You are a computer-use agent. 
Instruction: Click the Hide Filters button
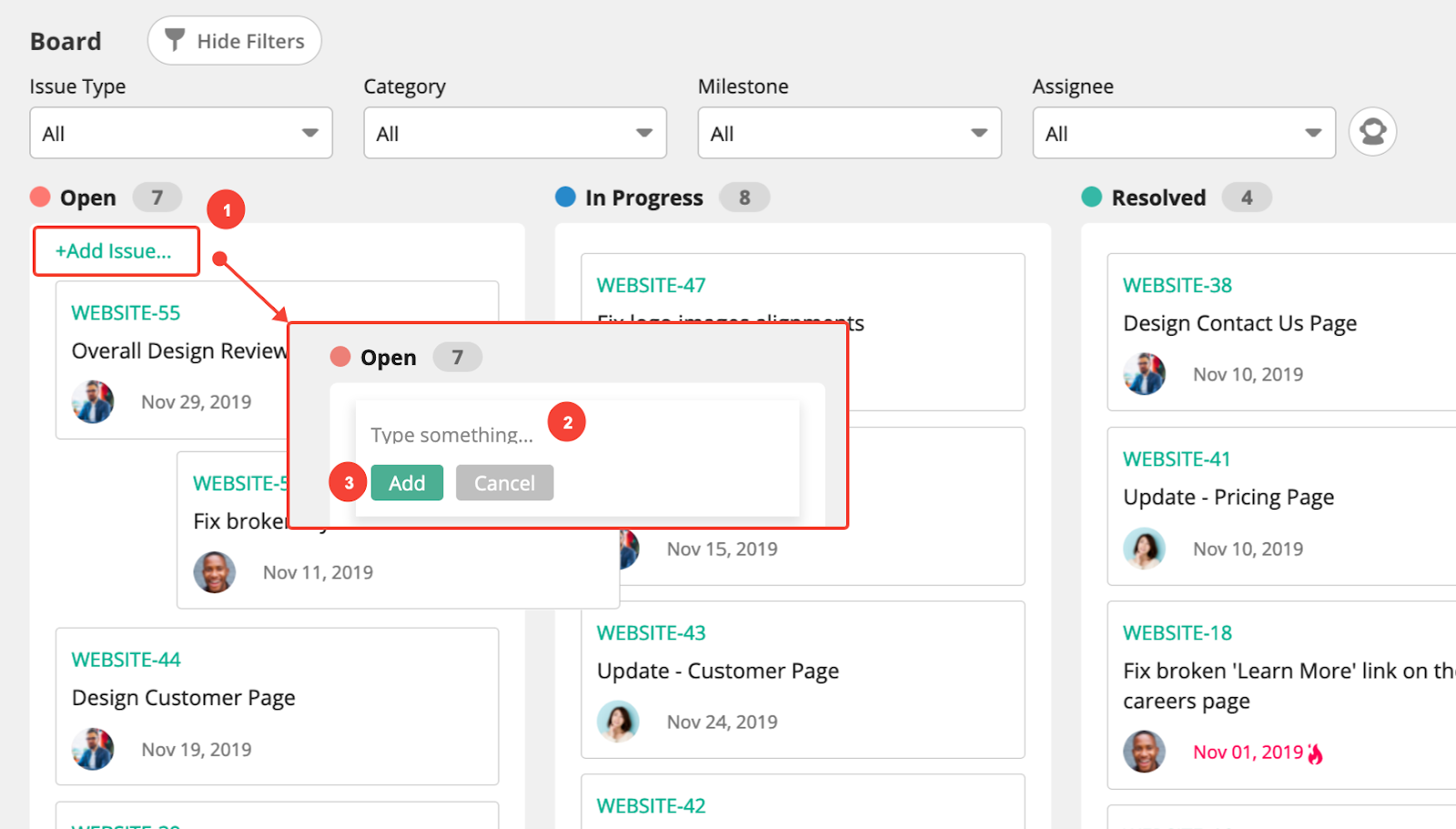click(x=234, y=40)
